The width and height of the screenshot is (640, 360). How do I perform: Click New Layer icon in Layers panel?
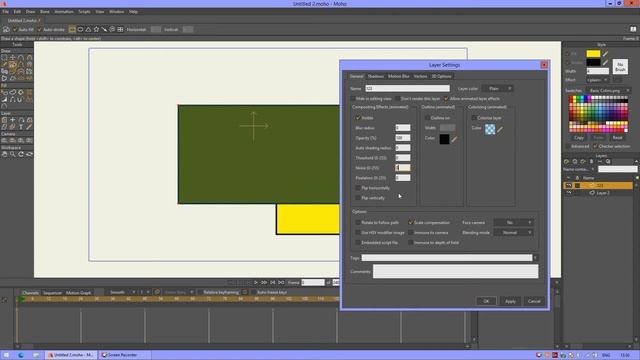click(x=567, y=162)
